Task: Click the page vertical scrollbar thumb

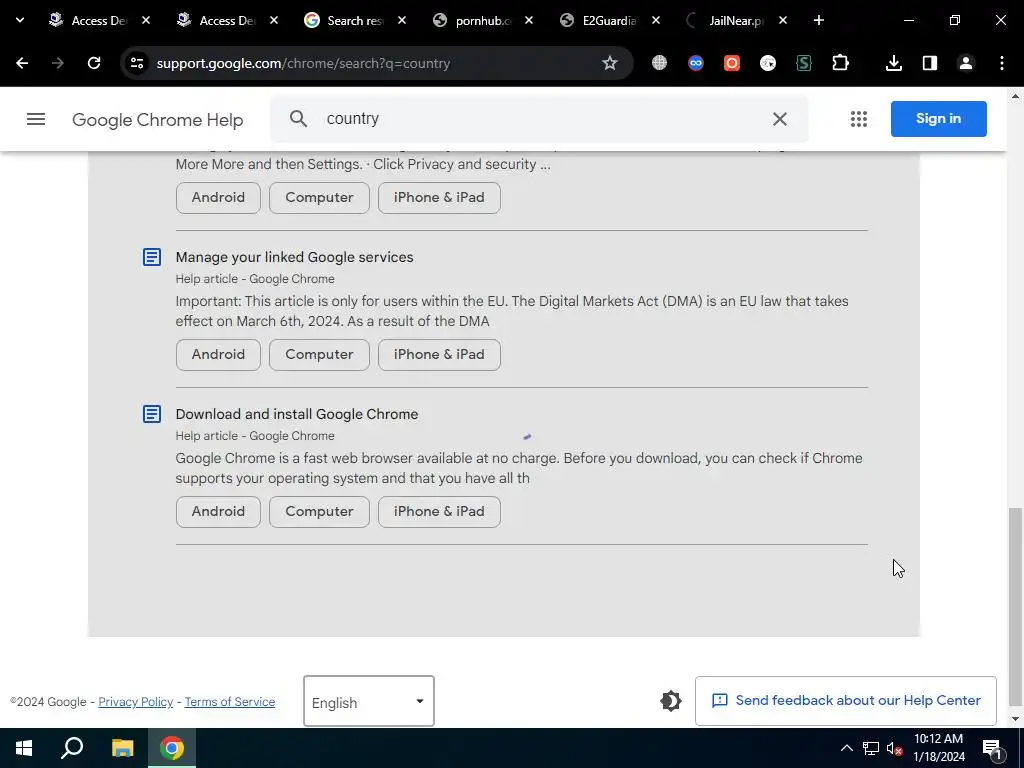Action: [x=1015, y=609]
